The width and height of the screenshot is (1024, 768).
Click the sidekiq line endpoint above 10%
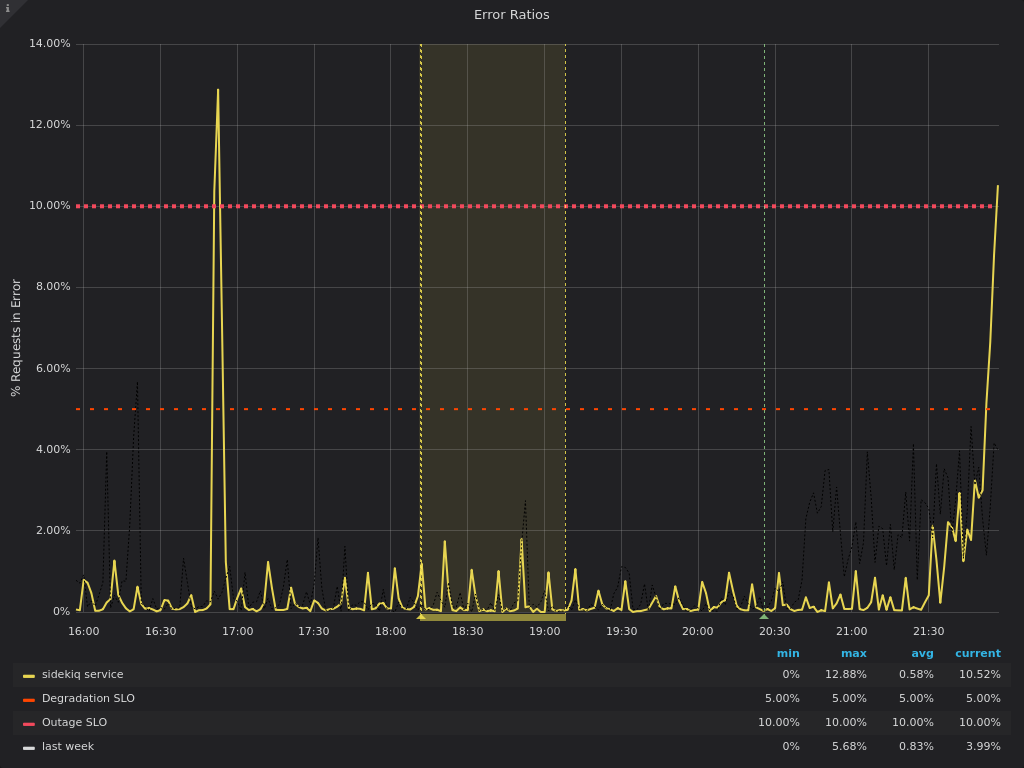pyautogui.click(x=997, y=186)
